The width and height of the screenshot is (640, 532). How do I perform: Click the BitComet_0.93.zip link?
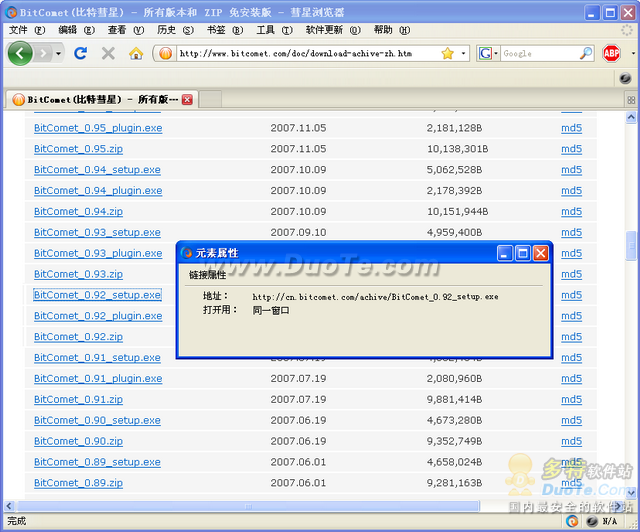click(x=78, y=274)
